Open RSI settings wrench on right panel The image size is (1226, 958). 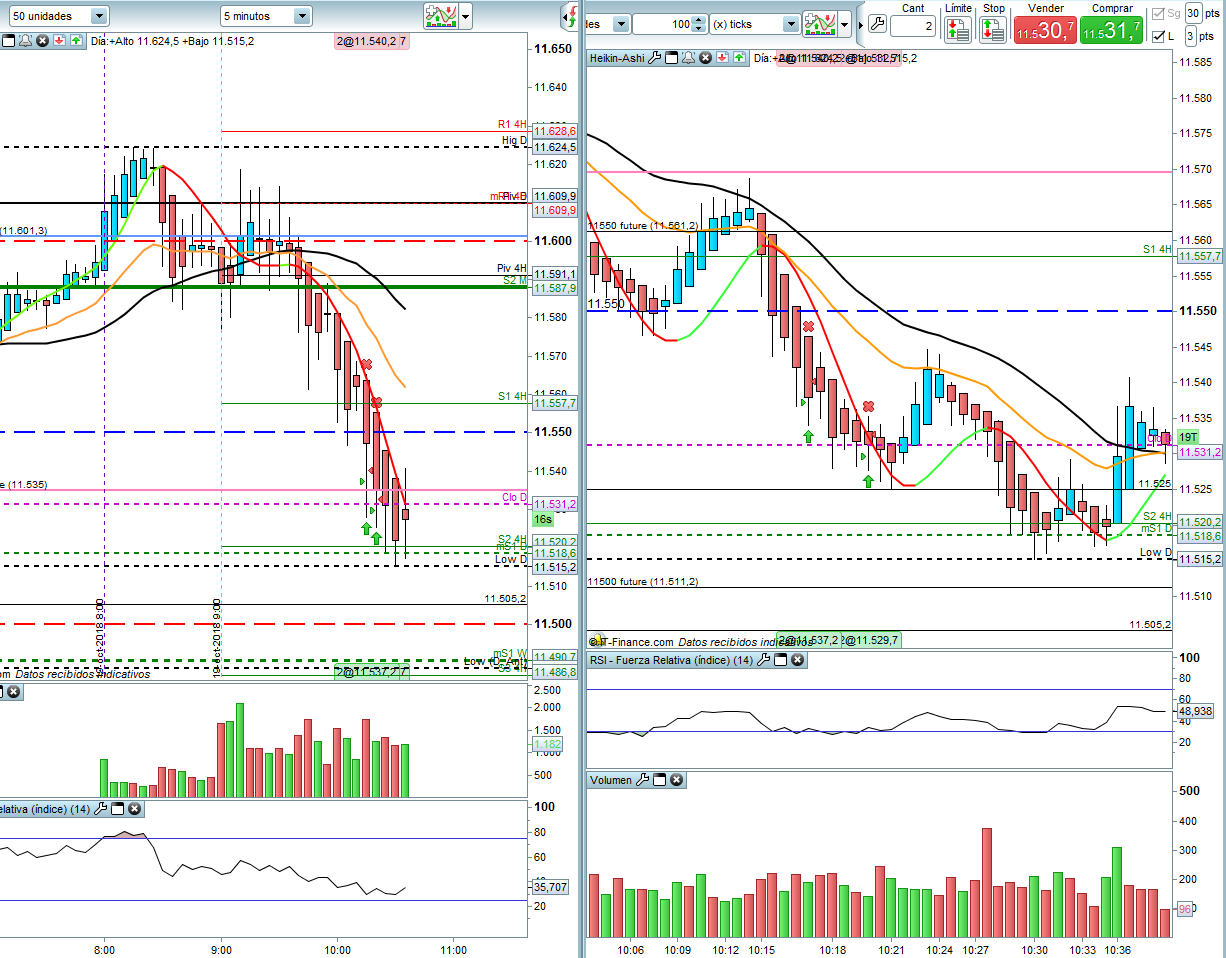(765, 660)
